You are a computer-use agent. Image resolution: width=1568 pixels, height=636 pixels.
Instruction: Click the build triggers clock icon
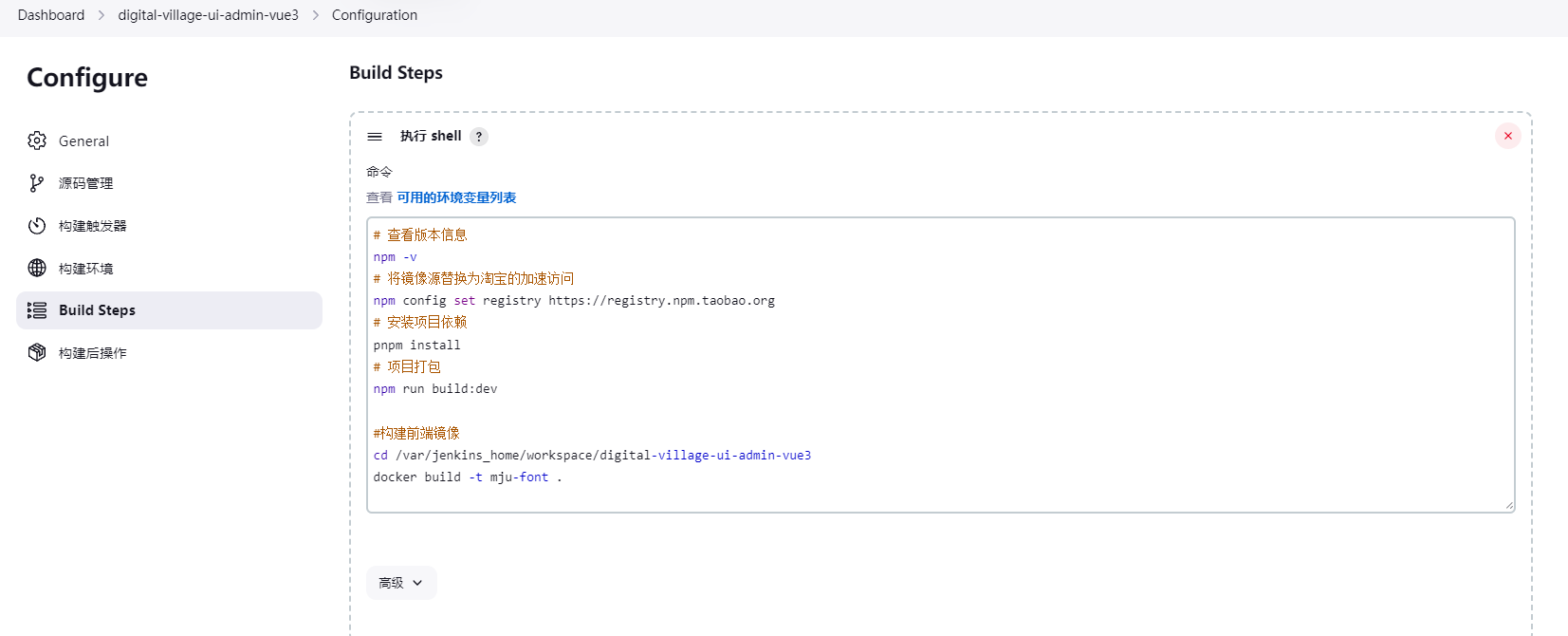coord(37,226)
